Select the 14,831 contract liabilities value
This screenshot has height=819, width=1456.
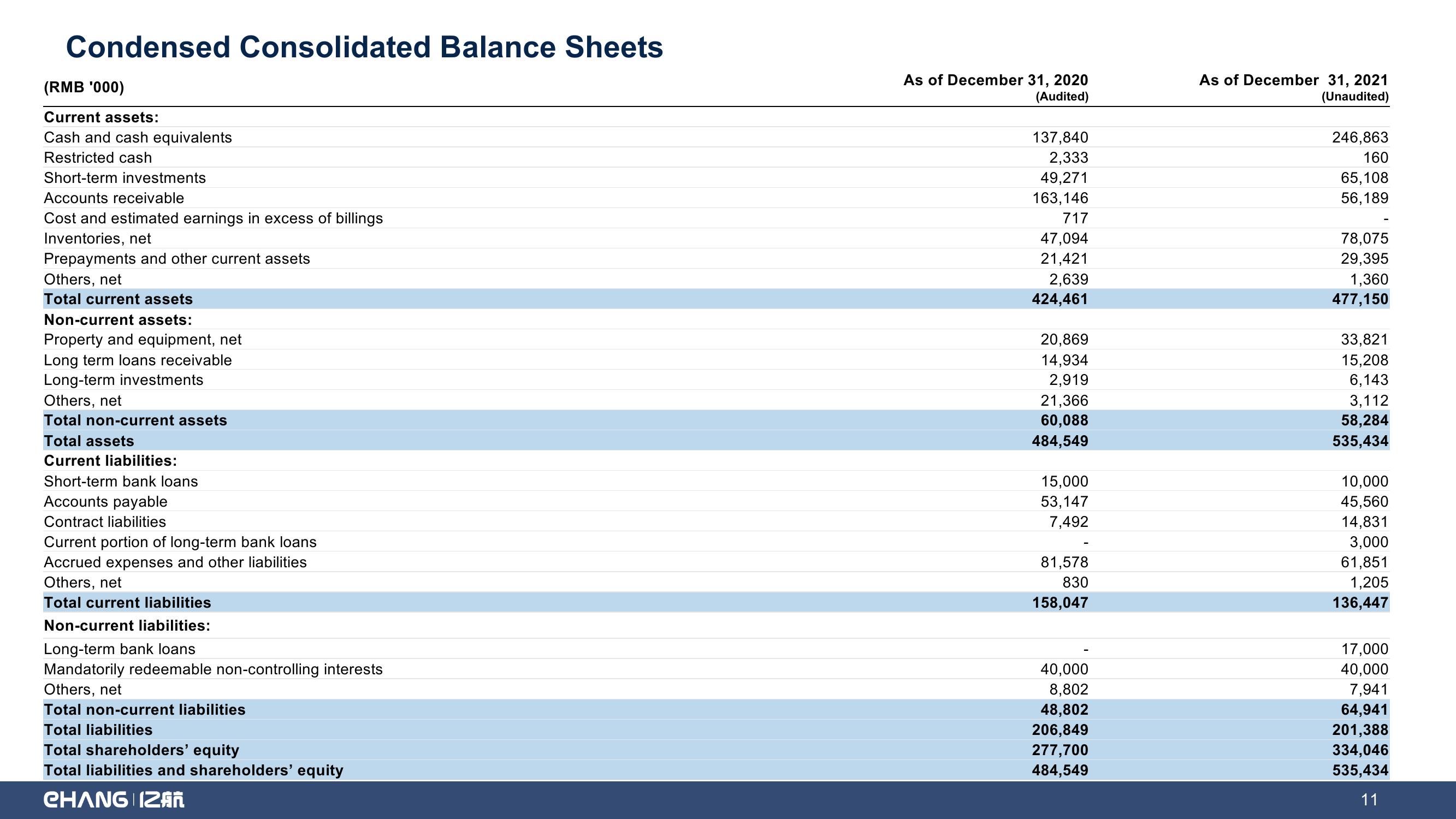coord(1364,521)
